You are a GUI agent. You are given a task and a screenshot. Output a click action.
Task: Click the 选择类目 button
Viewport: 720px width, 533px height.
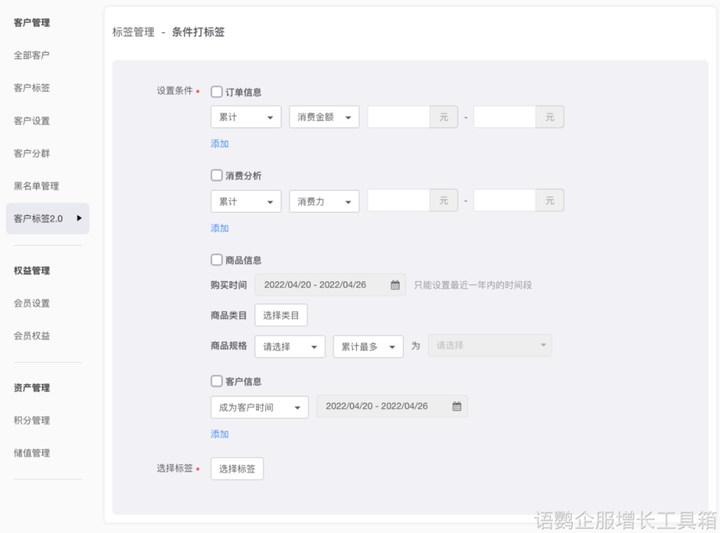281,315
